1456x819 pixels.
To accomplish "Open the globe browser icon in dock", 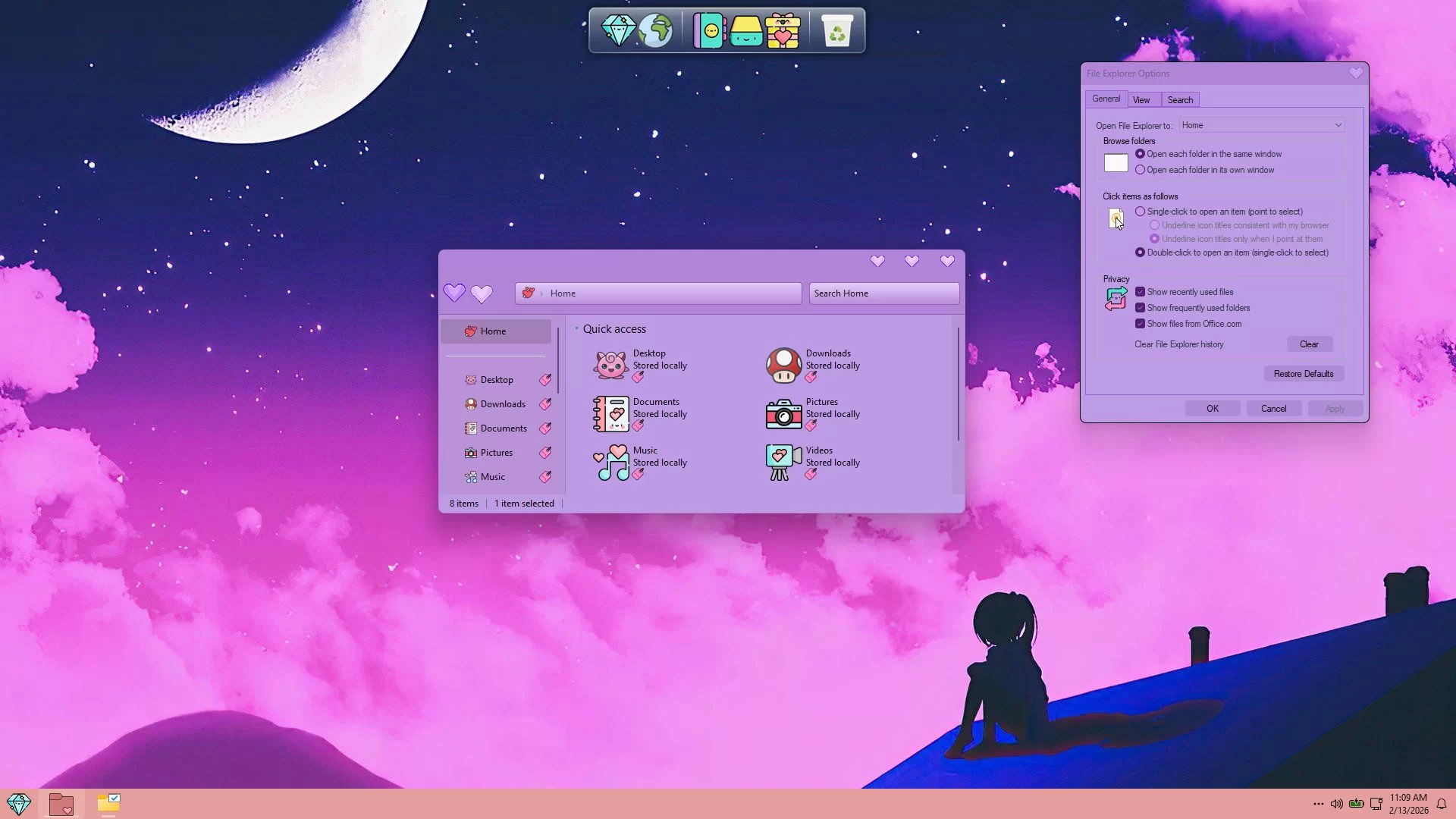I will 656,32.
